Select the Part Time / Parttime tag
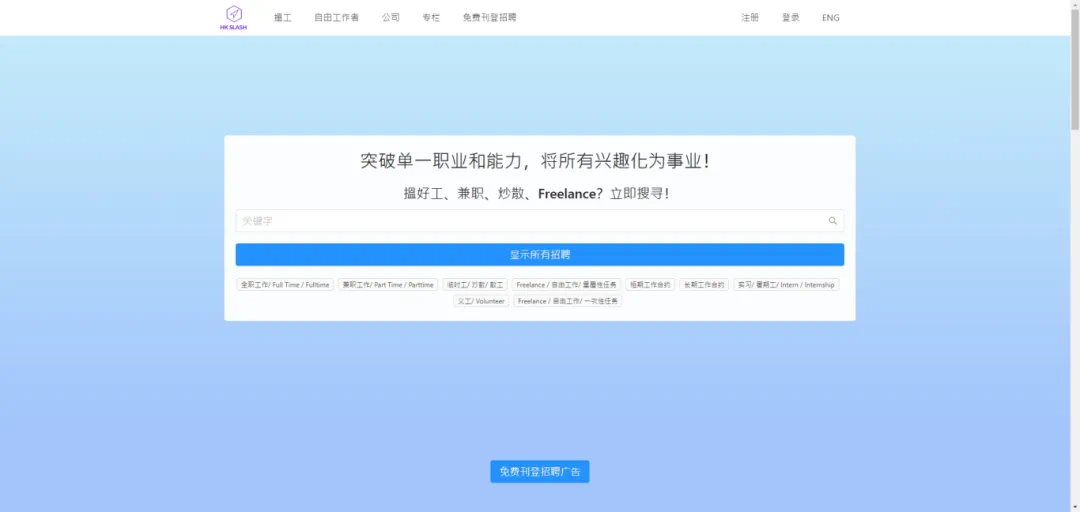Viewport: 1080px width, 512px height. (x=388, y=285)
